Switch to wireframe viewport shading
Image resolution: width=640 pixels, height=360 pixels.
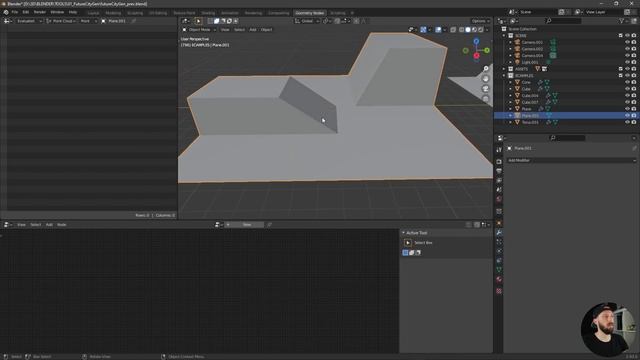[x=462, y=30]
